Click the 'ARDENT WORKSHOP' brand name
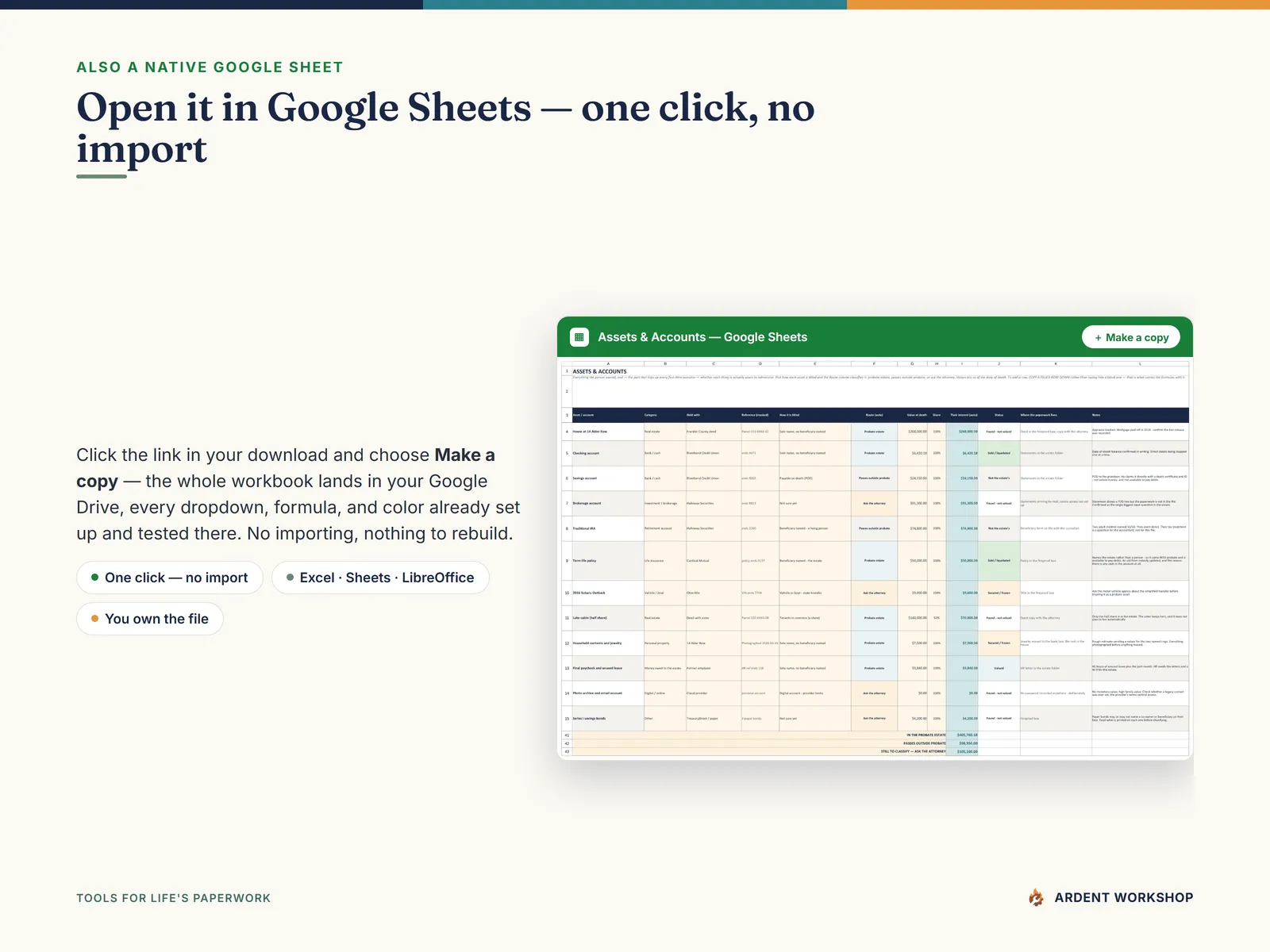Image resolution: width=1270 pixels, height=952 pixels. [x=1123, y=897]
